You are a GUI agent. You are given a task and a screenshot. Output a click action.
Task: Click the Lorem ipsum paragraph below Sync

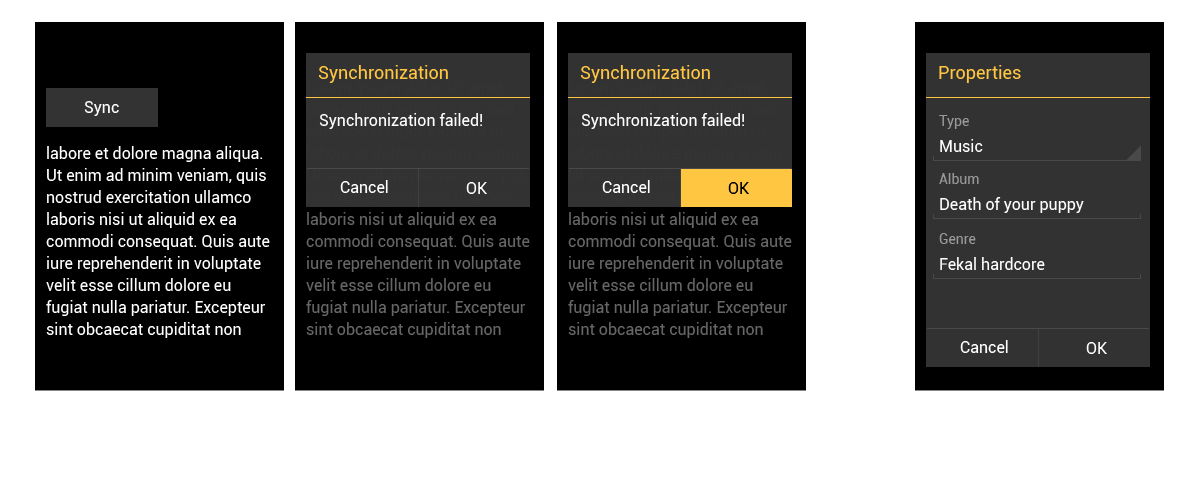158,241
